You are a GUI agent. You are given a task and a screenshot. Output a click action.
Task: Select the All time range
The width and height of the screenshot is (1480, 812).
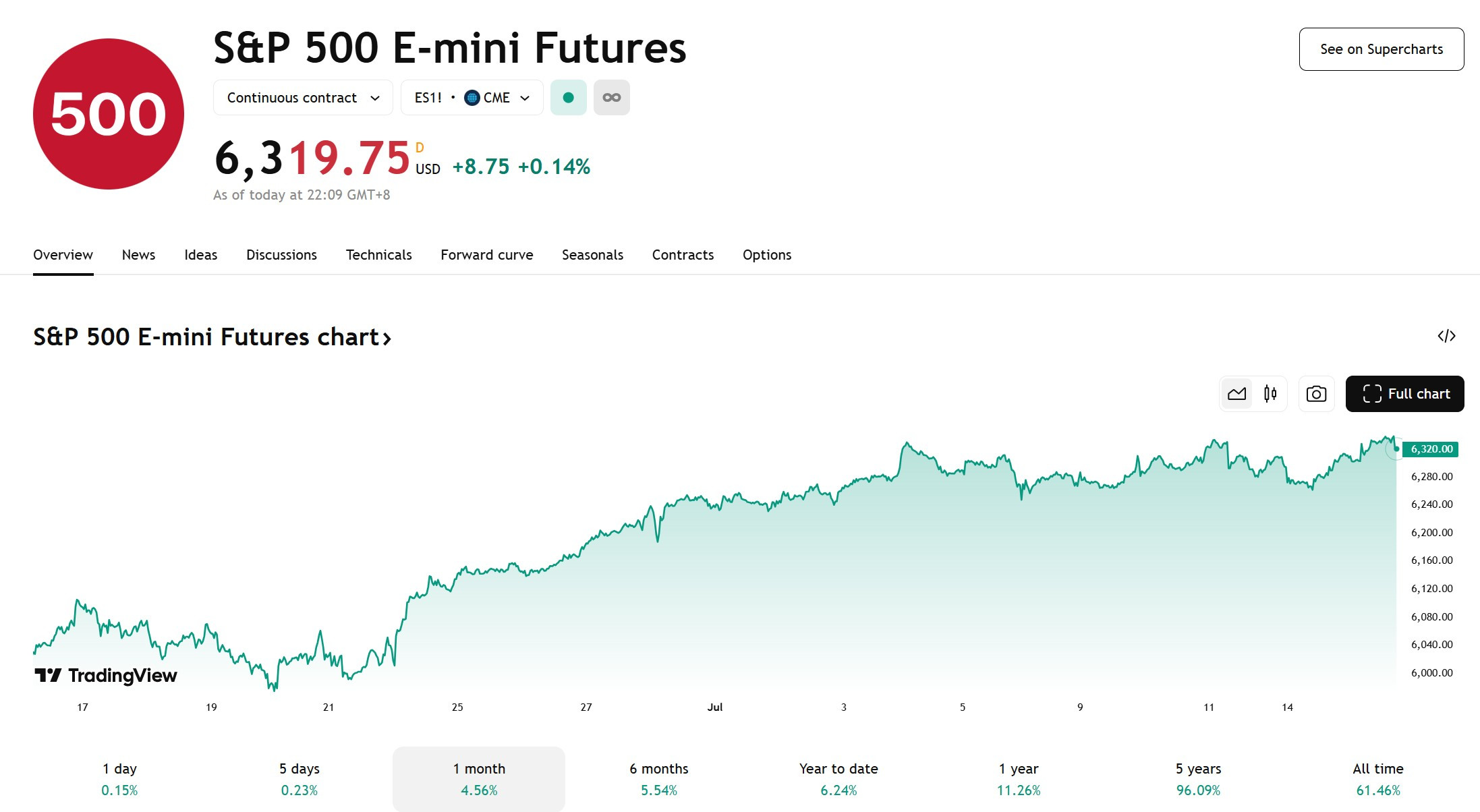coord(1378,779)
